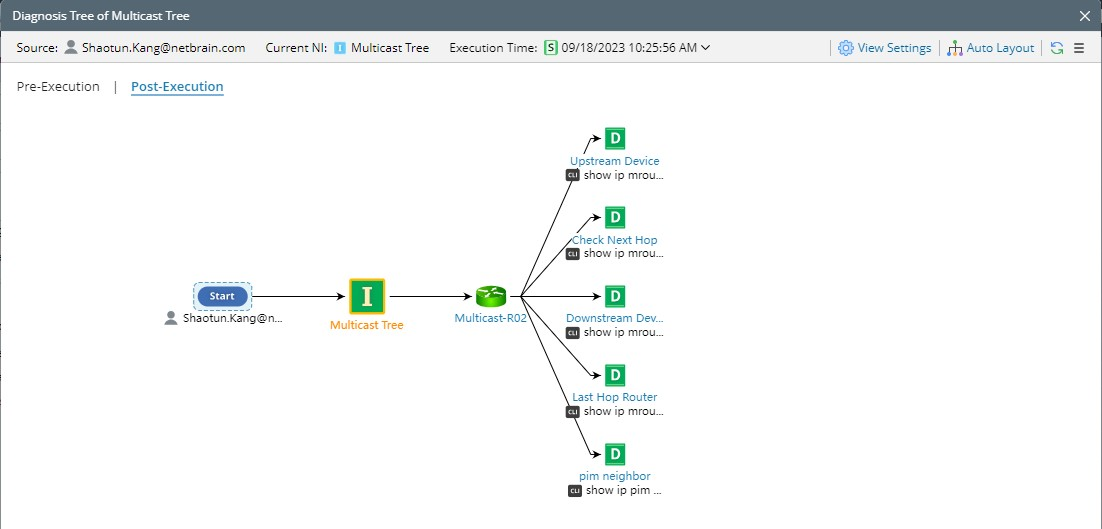Click the Upstream Device diagnosis node icon
Viewport: 1102px width, 529px height.
click(616, 139)
